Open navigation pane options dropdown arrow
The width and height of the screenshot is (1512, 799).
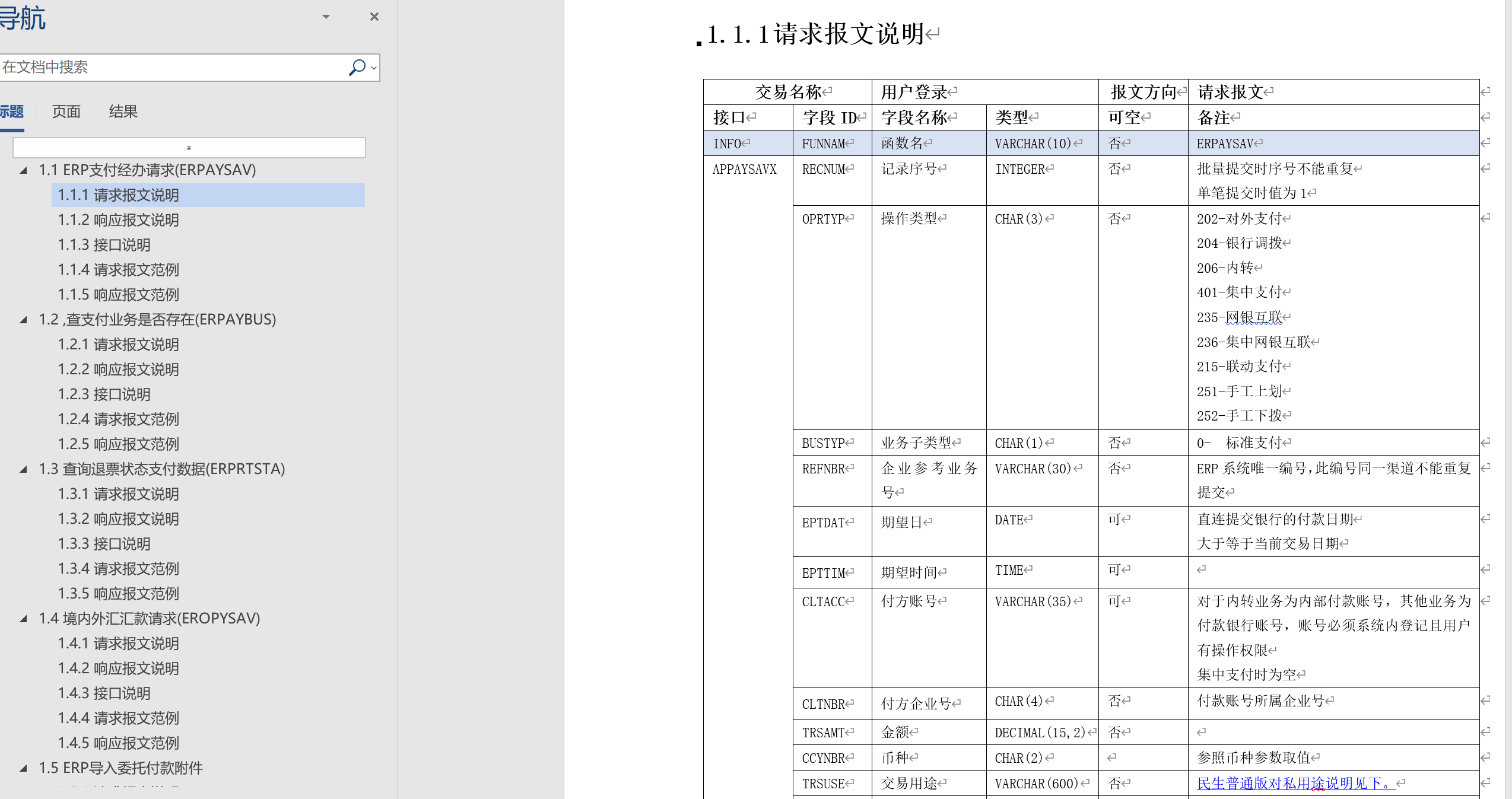point(326,17)
